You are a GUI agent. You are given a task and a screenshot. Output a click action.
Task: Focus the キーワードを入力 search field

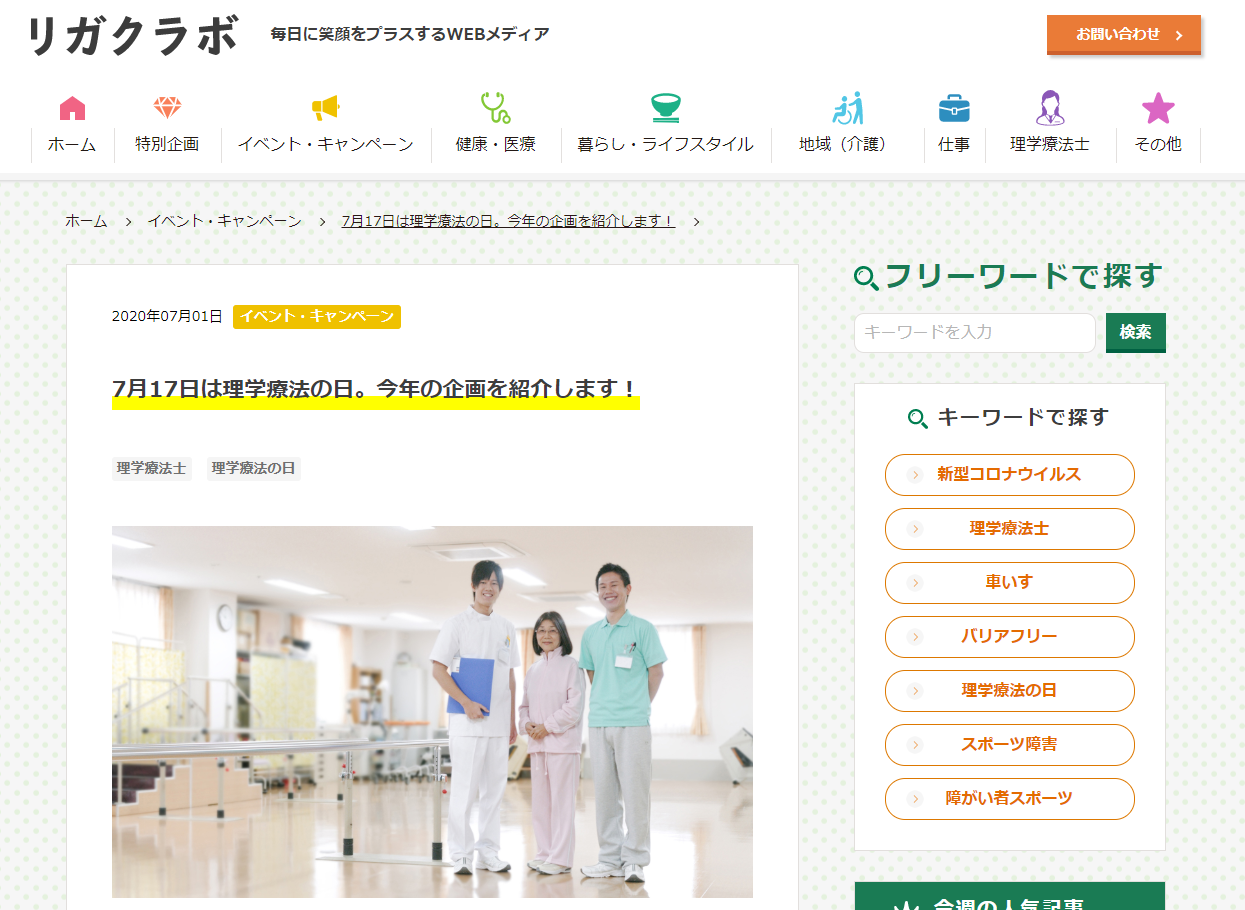click(x=974, y=333)
